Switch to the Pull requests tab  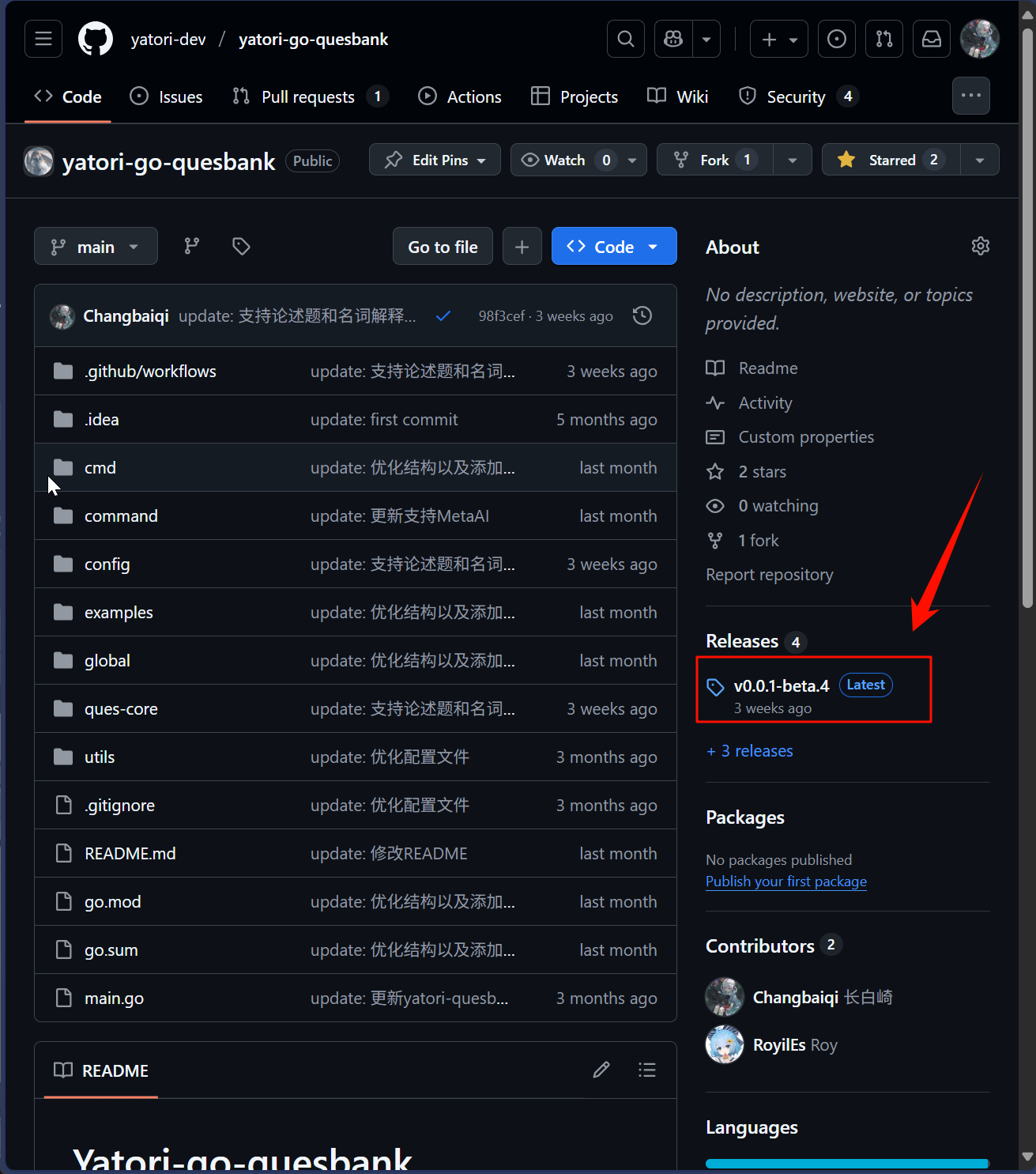coord(307,96)
